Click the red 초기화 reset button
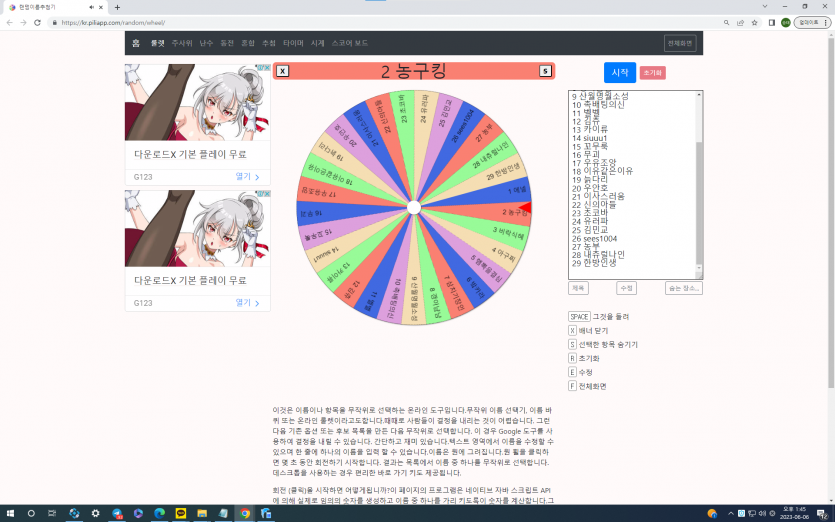This screenshot has width=835, height=522. pyautogui.click(x=652, y=73)
